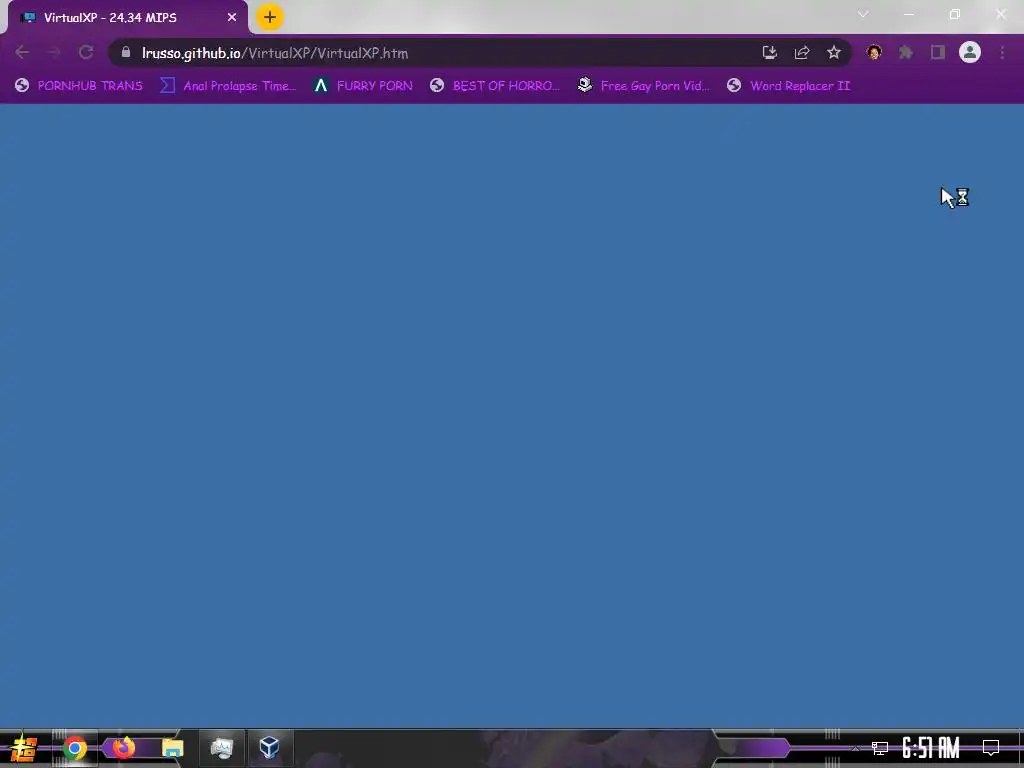Click the browser back arrow

[22, 52]
